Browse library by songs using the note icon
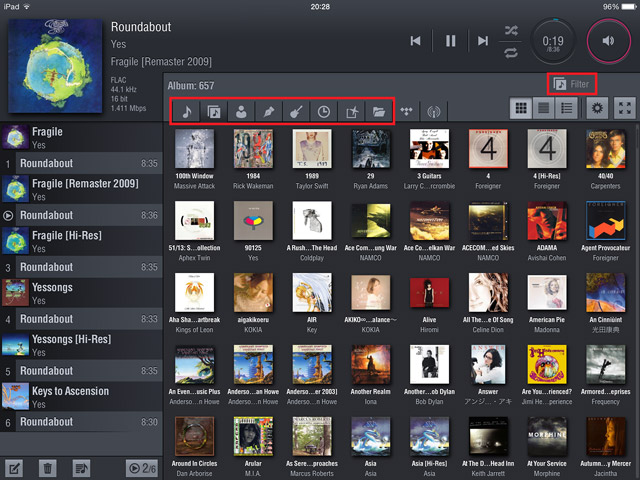 point(187,112)
